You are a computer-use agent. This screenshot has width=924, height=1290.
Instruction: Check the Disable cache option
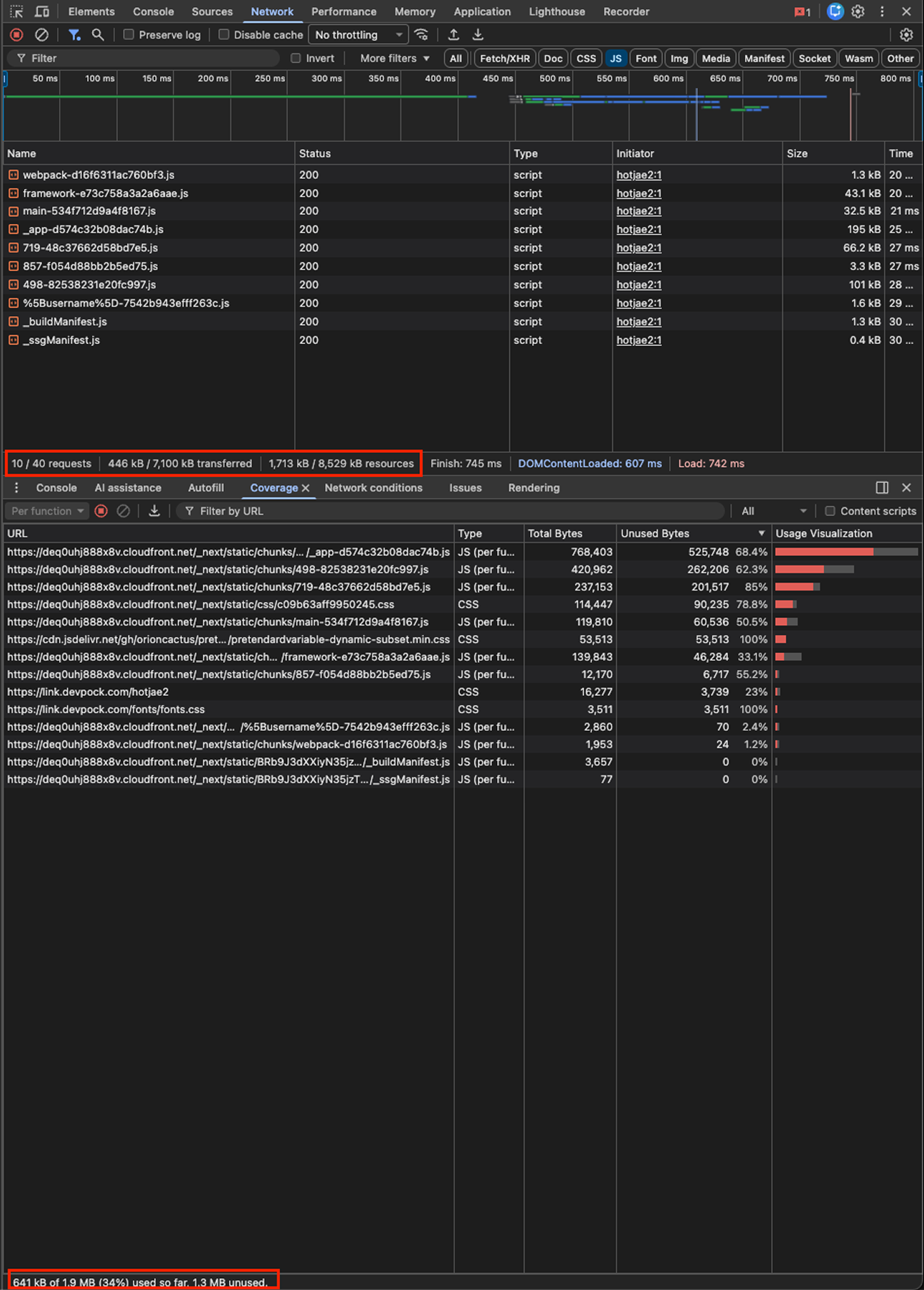[224, 34]
